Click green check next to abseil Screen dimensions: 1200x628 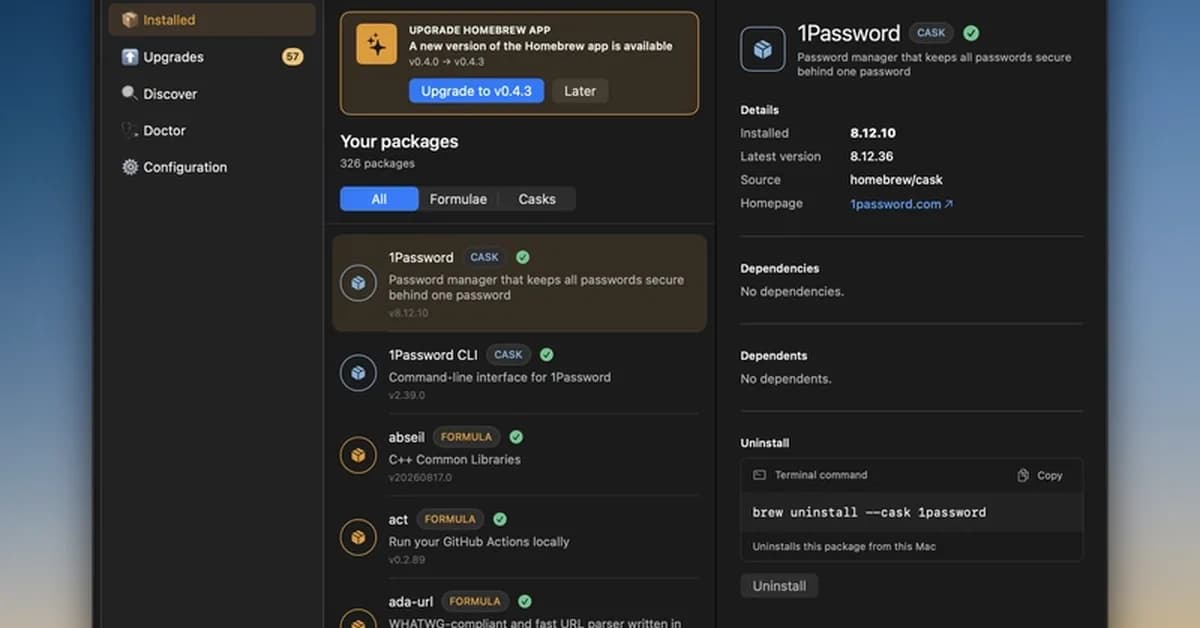coord(516,437)
